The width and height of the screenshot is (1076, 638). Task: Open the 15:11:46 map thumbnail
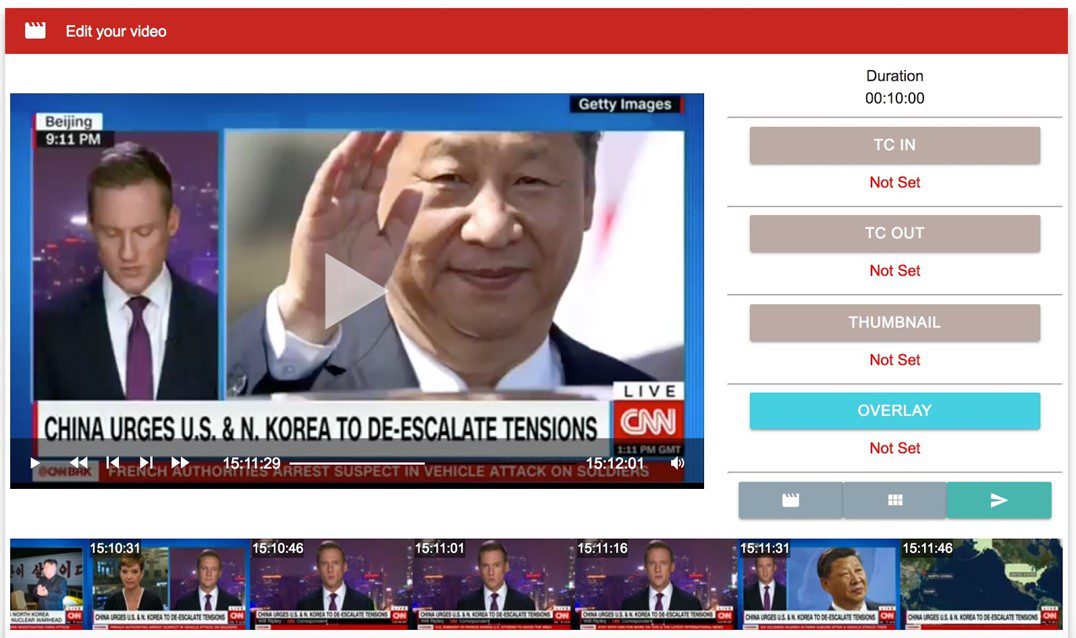point(980,585)
